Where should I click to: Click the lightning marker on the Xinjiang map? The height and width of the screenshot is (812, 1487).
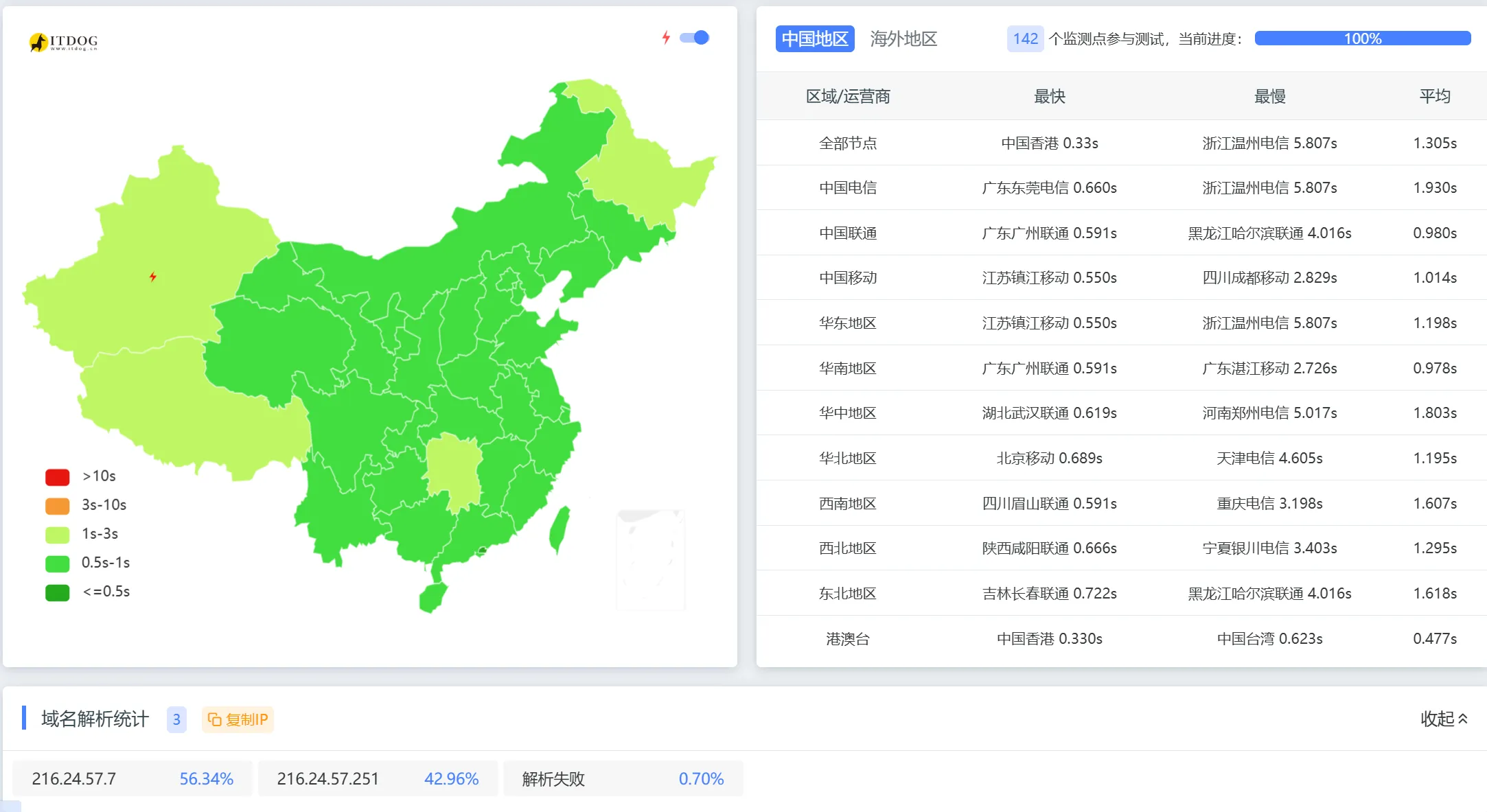[153, 277]
